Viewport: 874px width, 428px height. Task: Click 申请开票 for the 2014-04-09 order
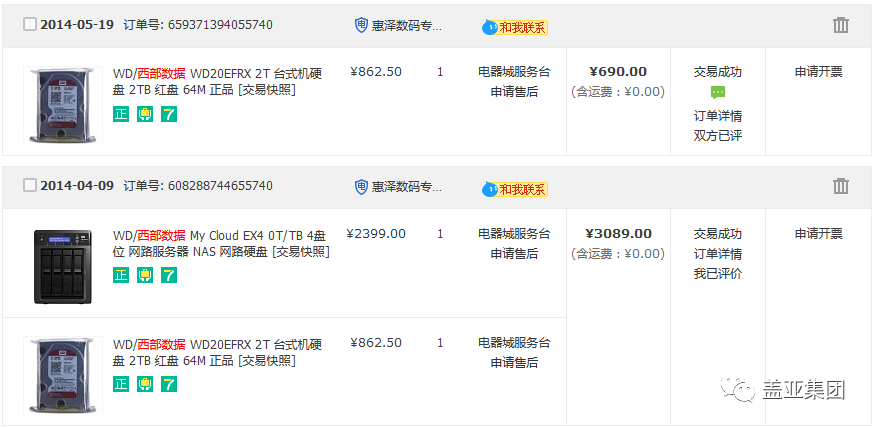819,234
